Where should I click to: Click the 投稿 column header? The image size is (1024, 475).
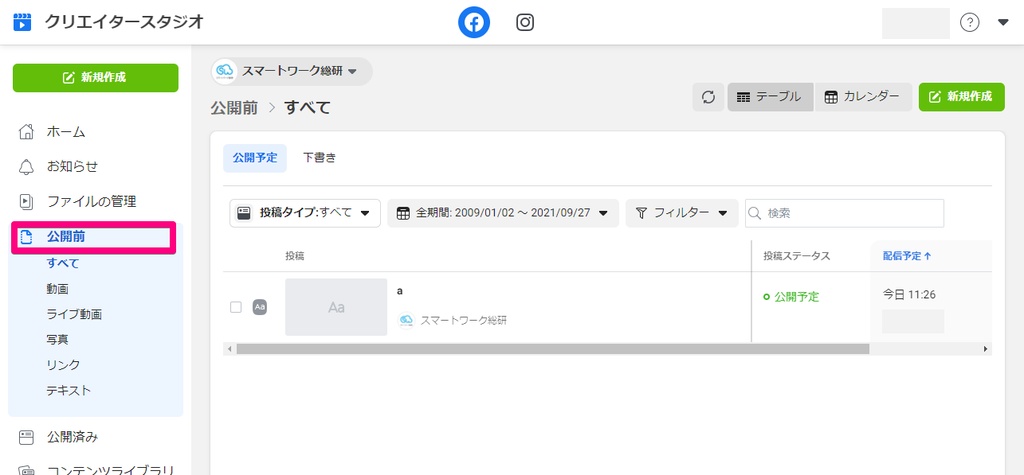(x=295, y=256)
